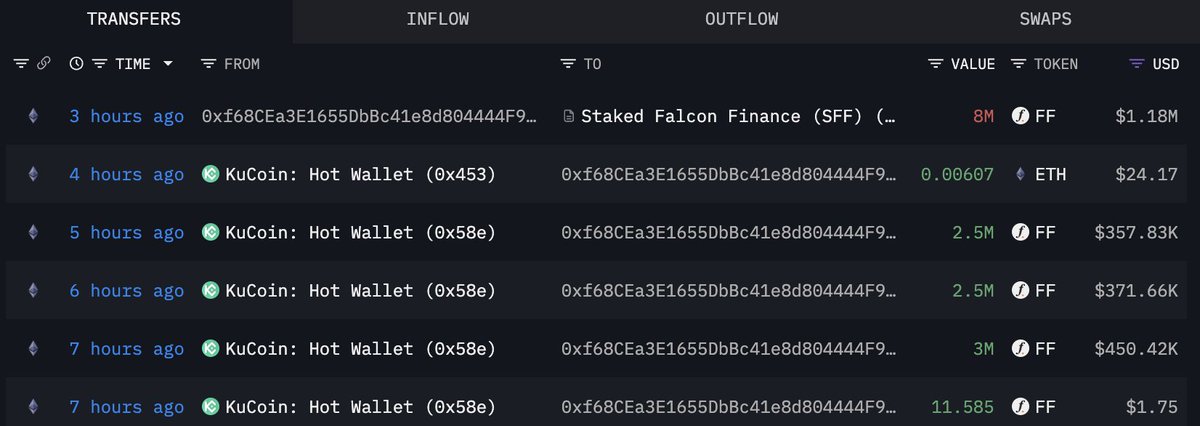This screenshot has height=426, width=1200.
Task: Click the Ethereum icon on 3 hours ago row
Action: point(33,117)
